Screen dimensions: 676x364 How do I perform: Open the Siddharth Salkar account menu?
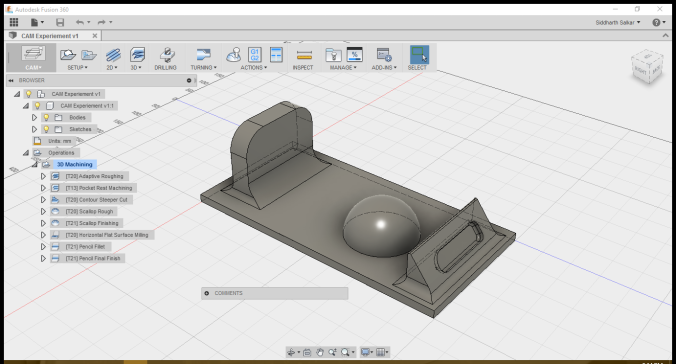click(x=617, y=22)
